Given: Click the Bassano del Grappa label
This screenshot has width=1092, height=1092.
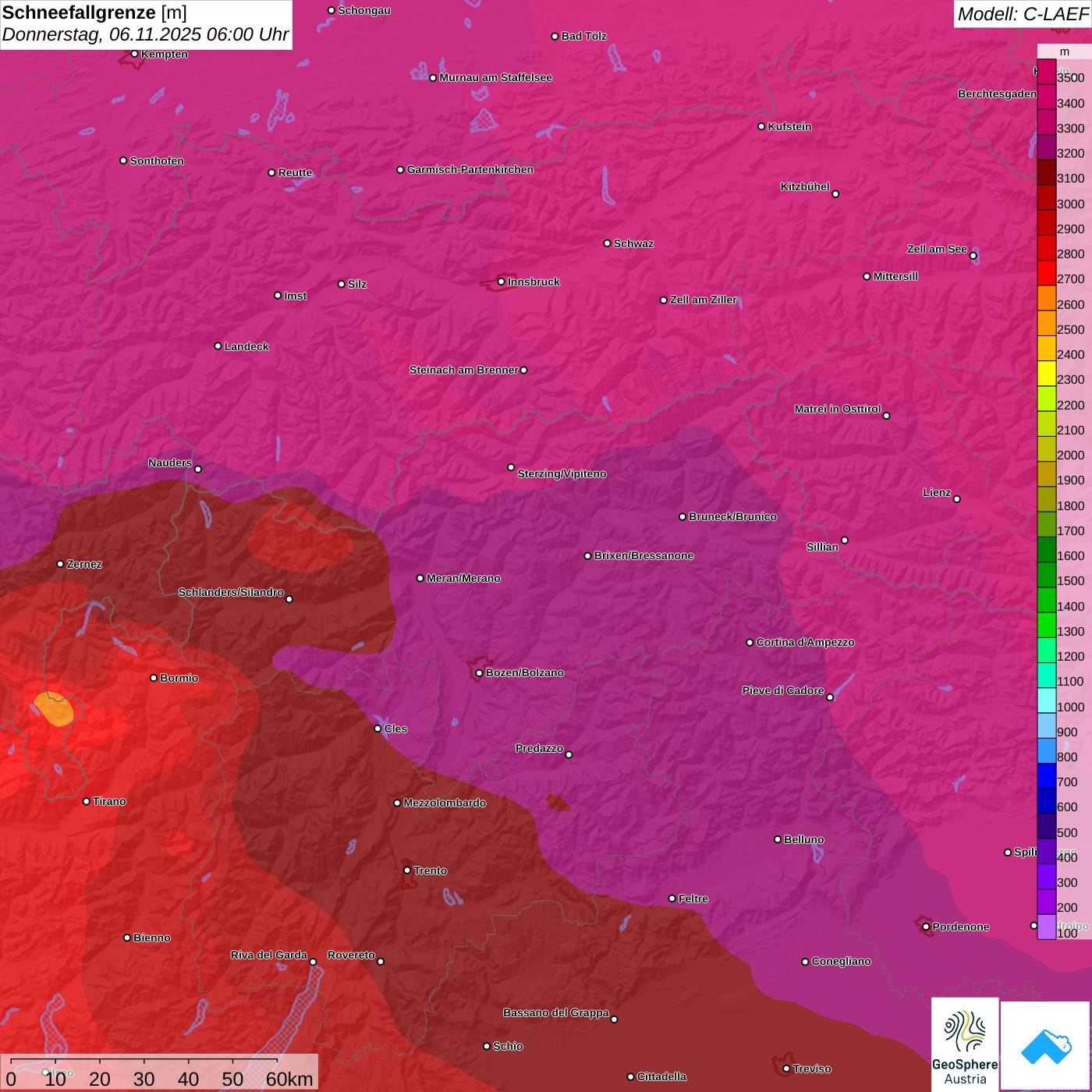Looking at the screenshot, I should tap(556, 1012).
